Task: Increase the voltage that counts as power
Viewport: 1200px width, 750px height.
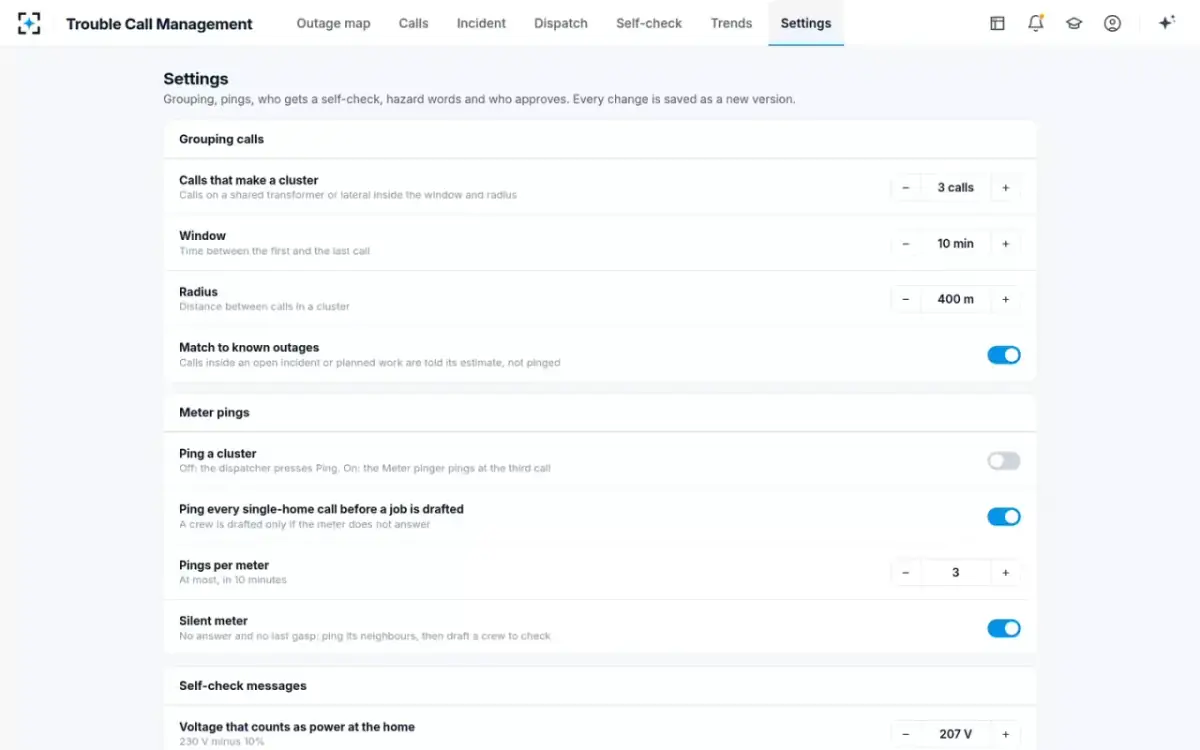Action: tap(1005, 734)
